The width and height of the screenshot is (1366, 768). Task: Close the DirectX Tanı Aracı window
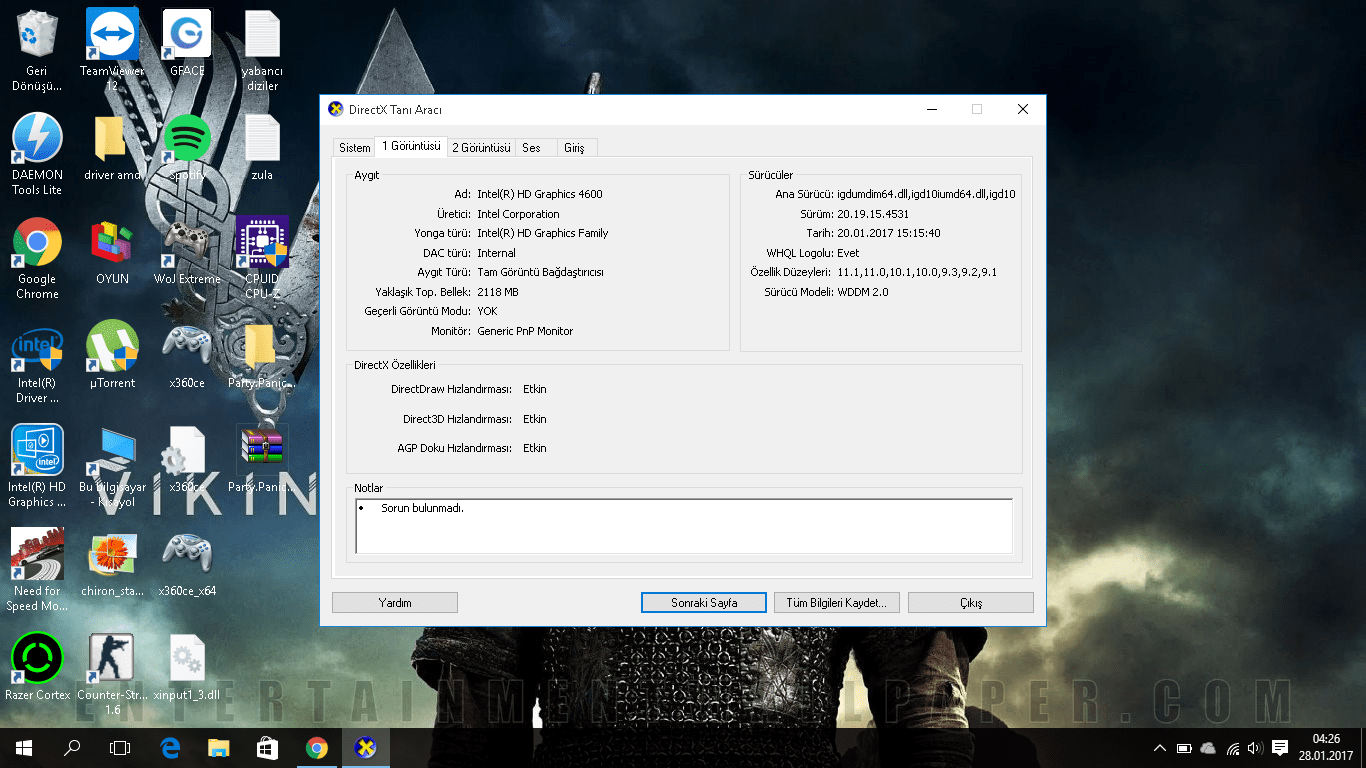click(1022, 109)
